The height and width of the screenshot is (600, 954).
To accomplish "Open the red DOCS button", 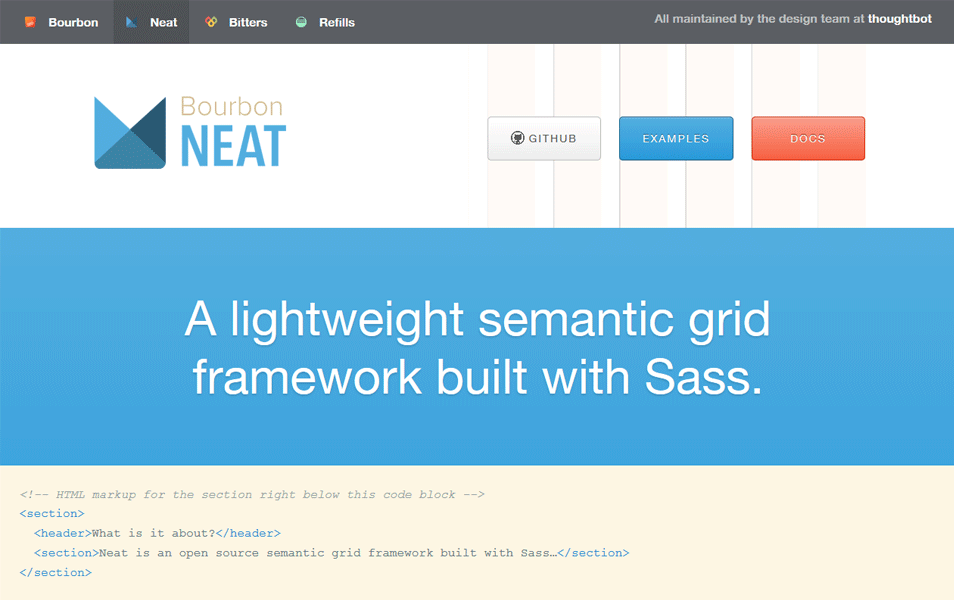I will [x=808, y=138].
